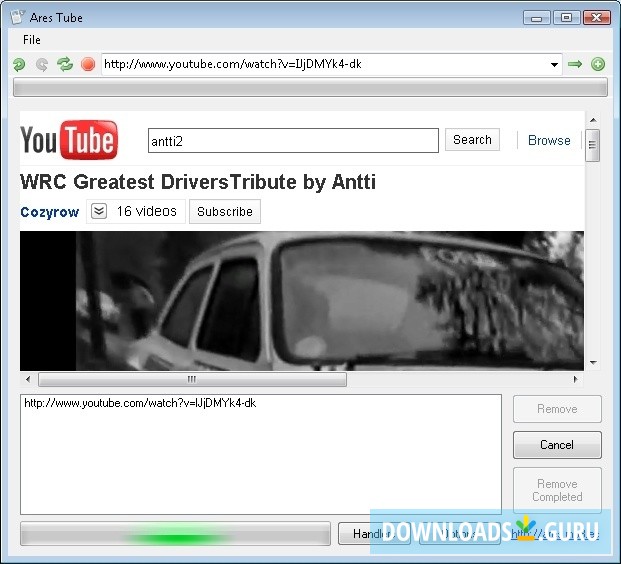Click the horizontal scrollbar thumb
The height and width of the screenshot is (564, 621).
coord(192,379)
